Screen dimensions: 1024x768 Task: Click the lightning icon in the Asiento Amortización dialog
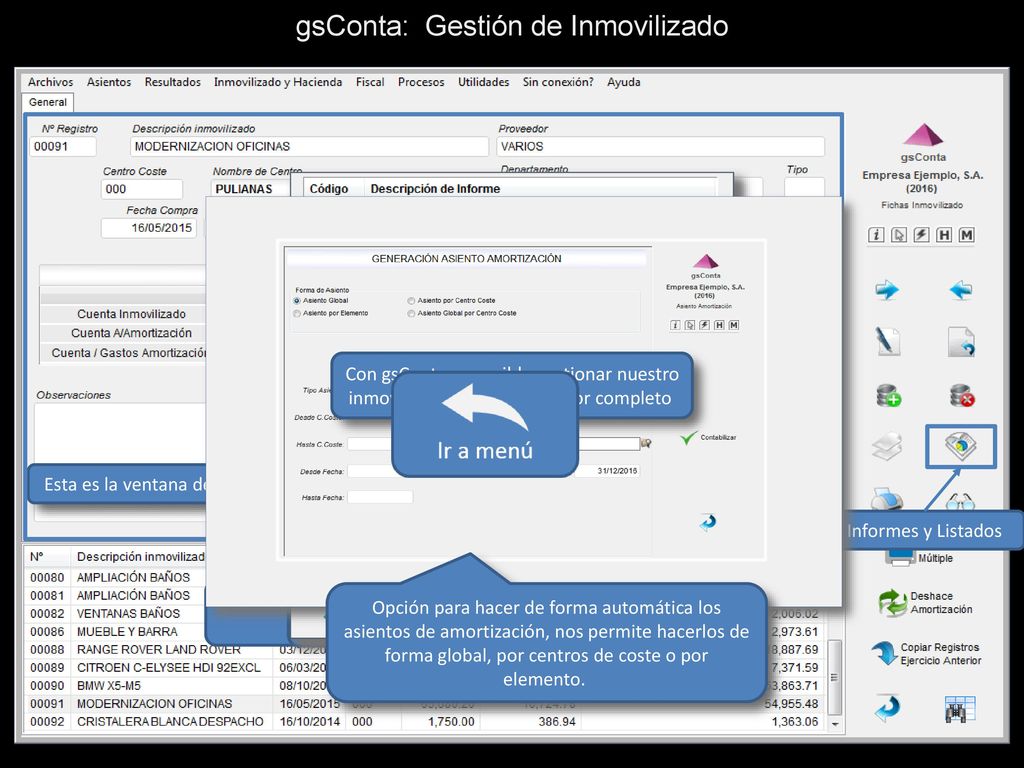tap(705, 325)
